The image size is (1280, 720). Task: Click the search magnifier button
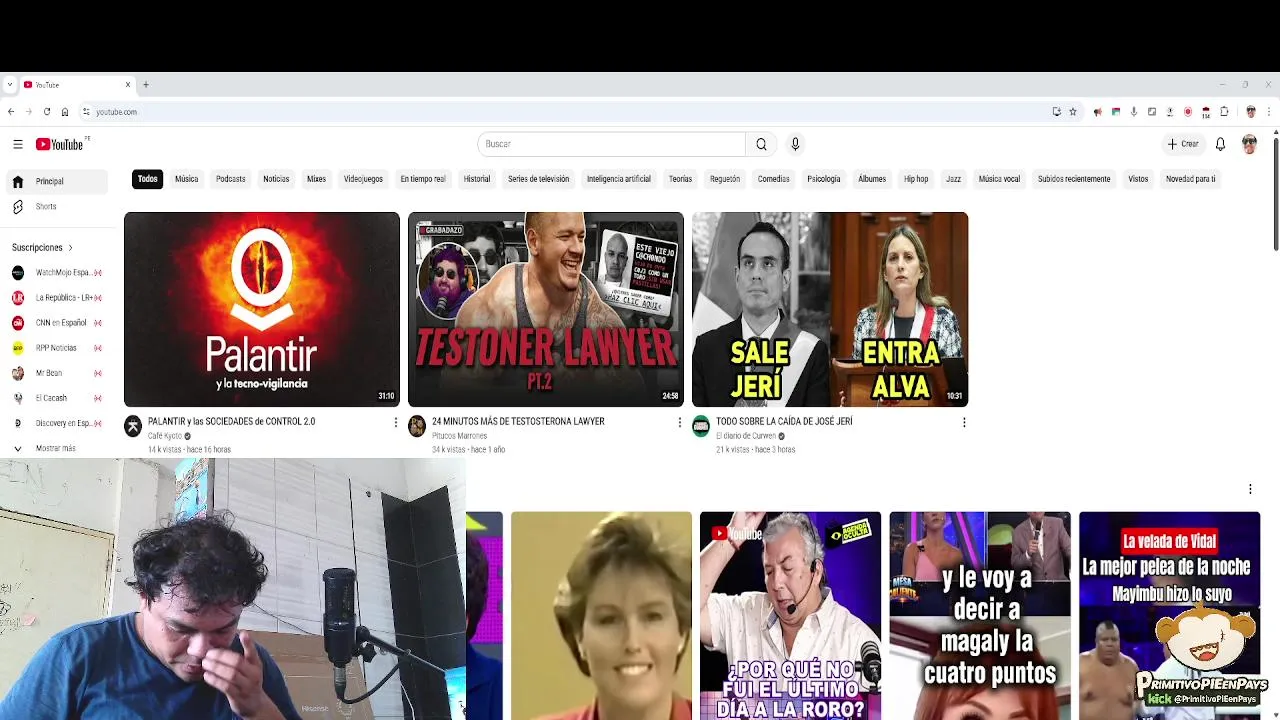coord(761,144)
